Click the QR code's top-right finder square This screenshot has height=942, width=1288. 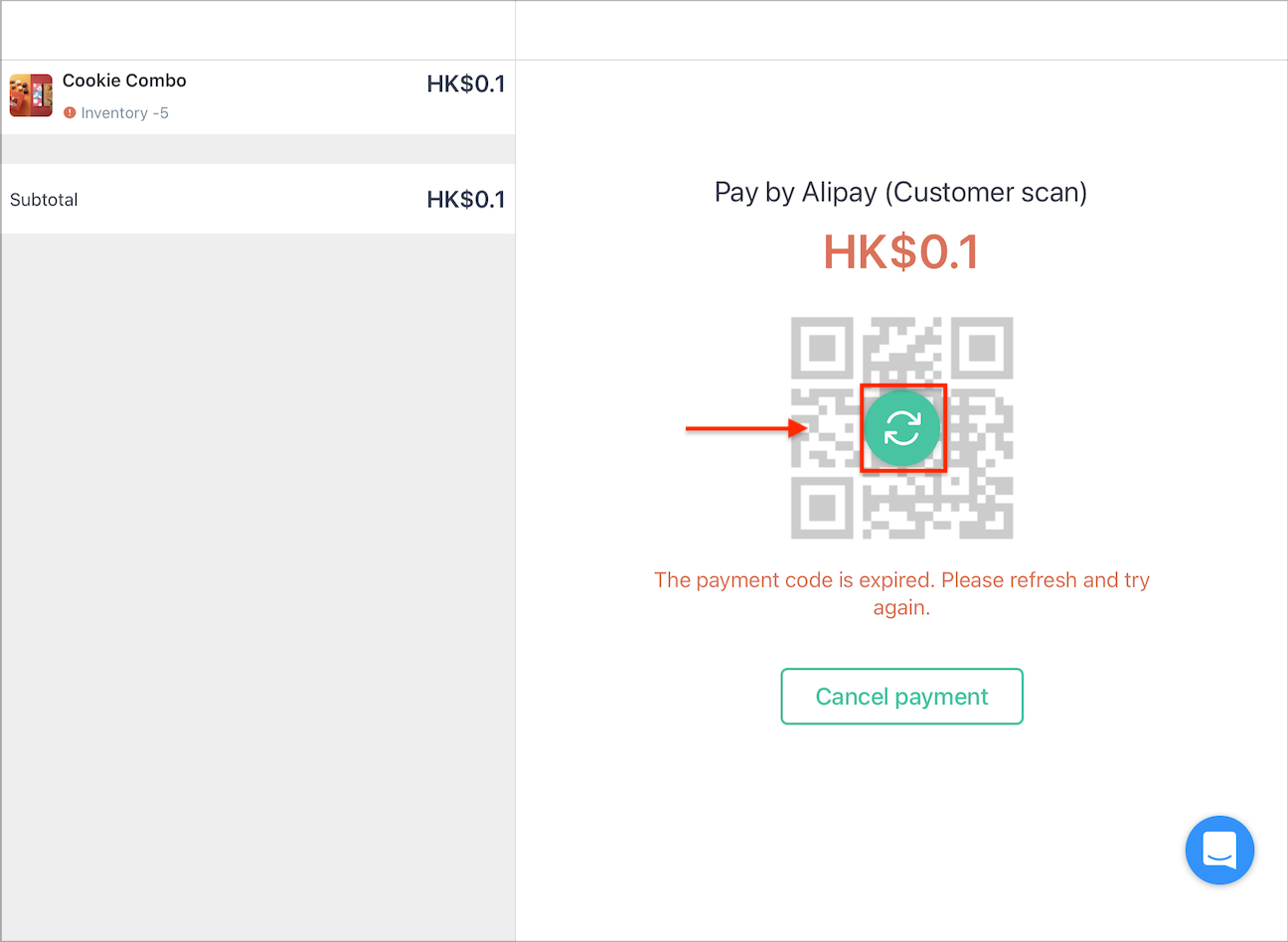pyautogui.click(x=982, y=349)
